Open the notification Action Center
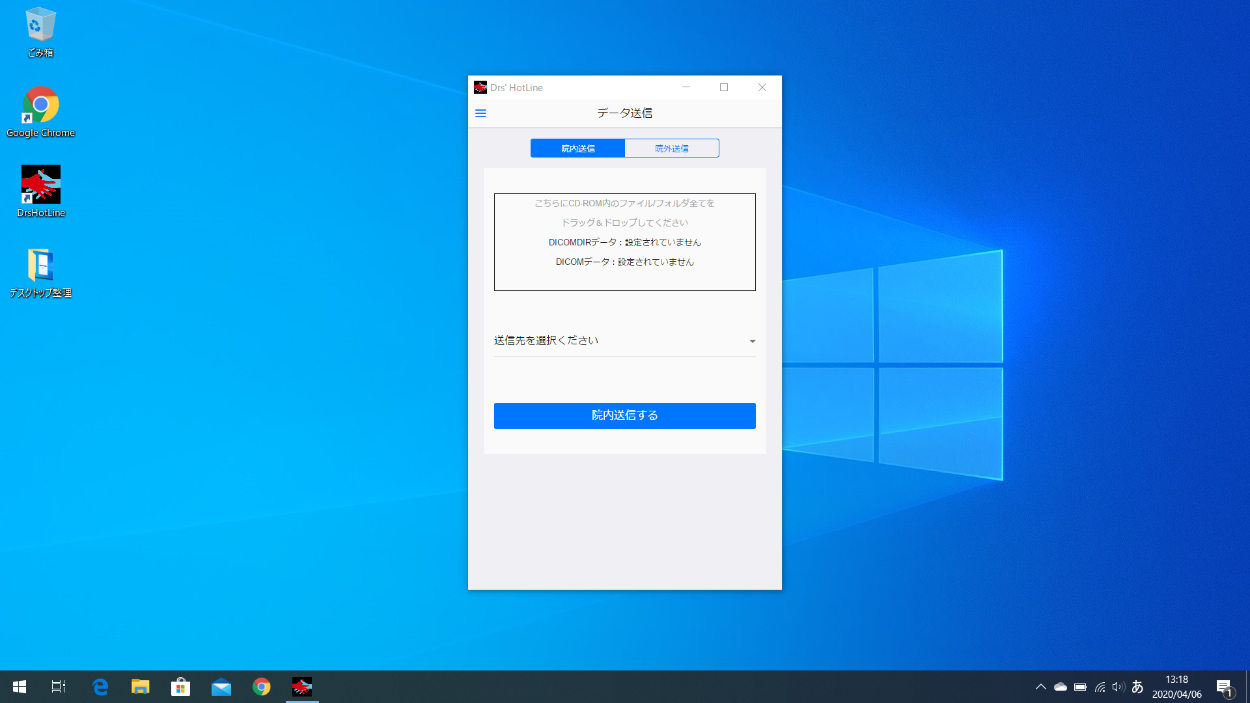Image resolution: width=1250 pixels, height=703 pixels. point(1224,687)
